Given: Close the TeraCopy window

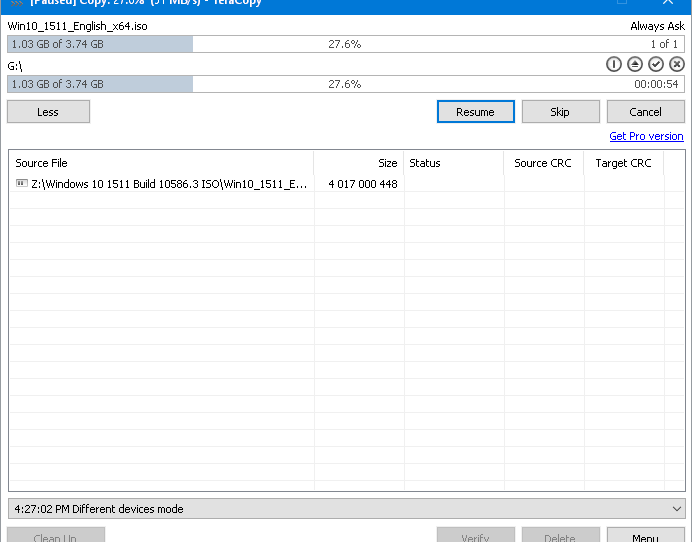Looking at the screenshot, I should tap(668, 2).
